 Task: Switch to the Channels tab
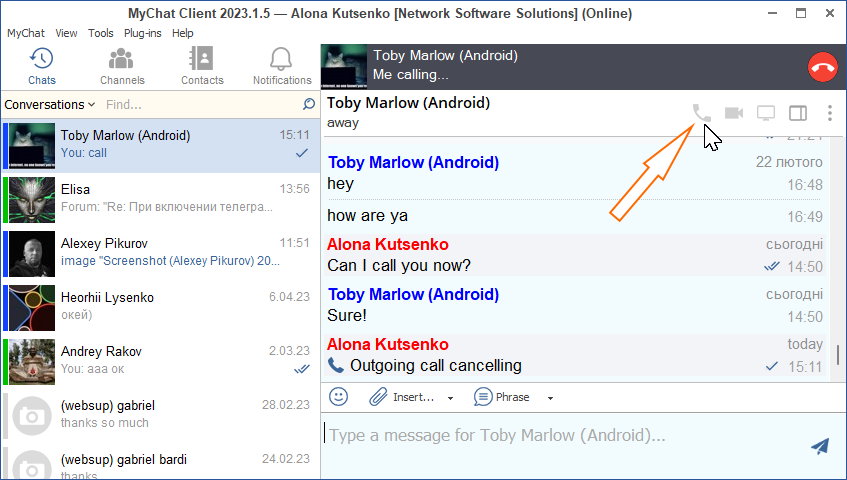coord(122,66)
